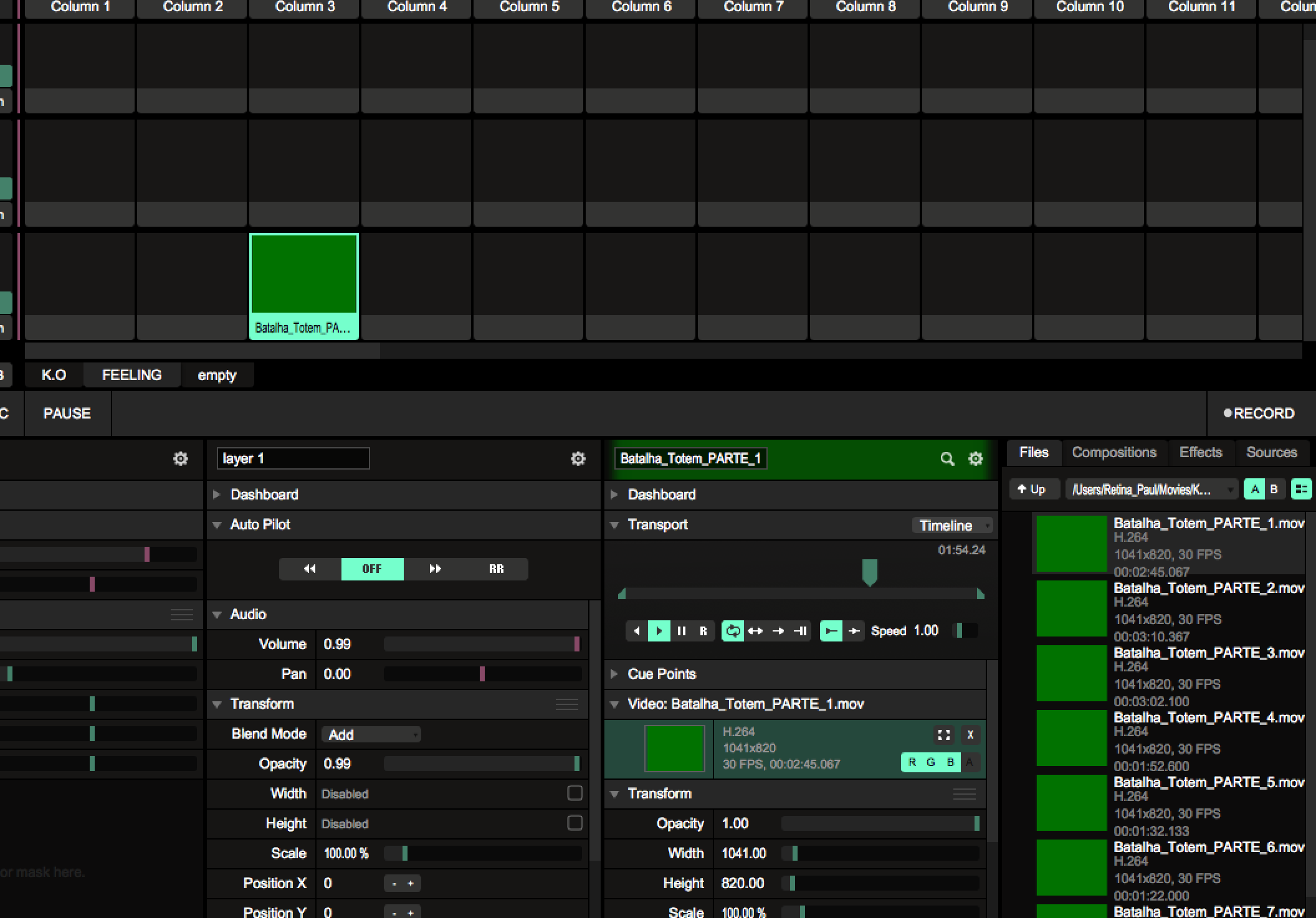Click the loop playback mode icon

click(733, 631)
